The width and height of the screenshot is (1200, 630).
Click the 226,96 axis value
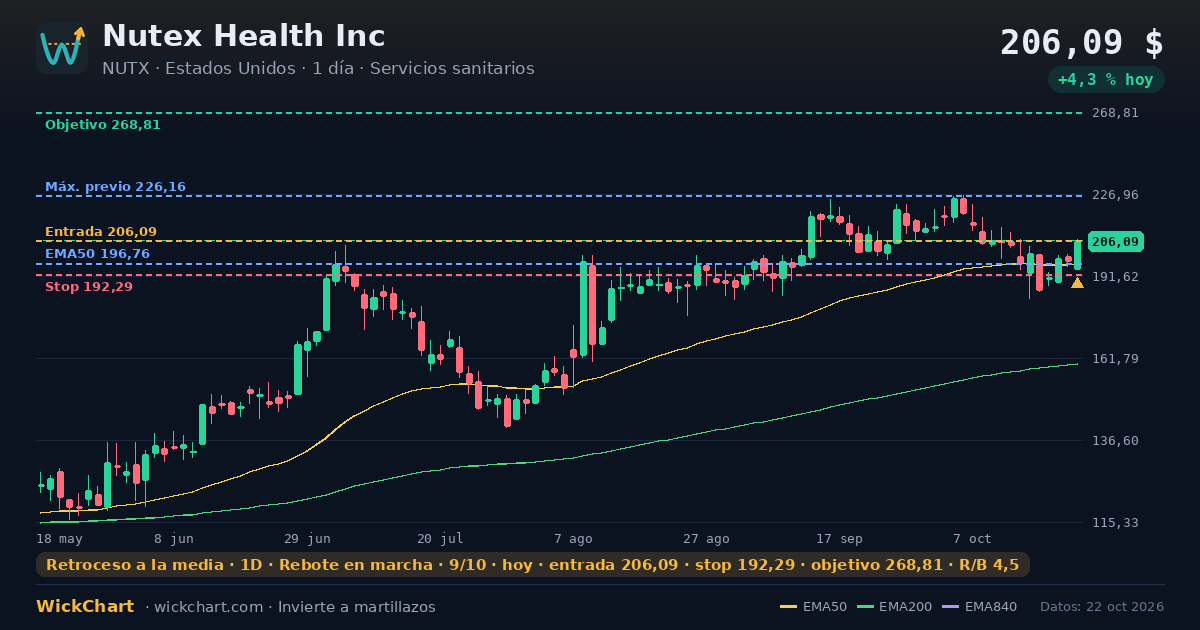click(1115, 195)
